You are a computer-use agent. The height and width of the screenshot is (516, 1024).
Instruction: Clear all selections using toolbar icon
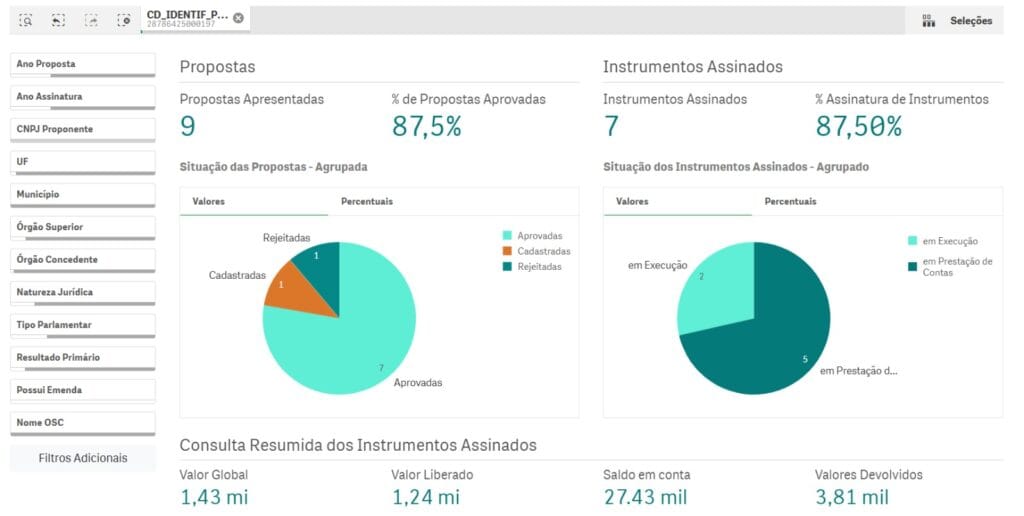(x=124, y=20)
